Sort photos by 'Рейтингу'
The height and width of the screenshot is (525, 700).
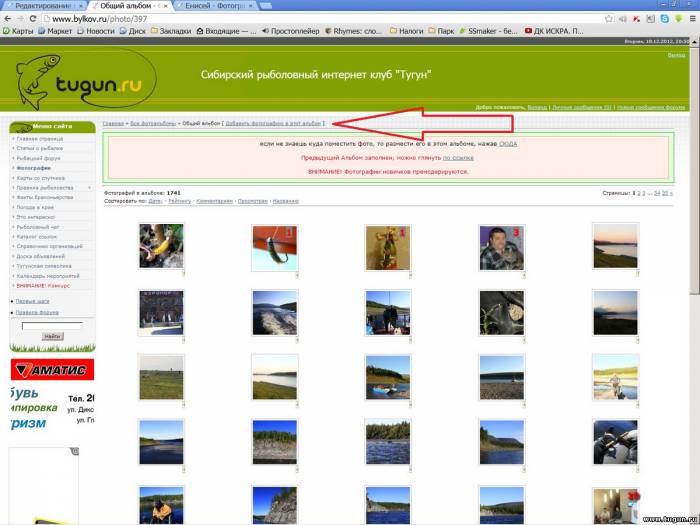tap(179, 201)
